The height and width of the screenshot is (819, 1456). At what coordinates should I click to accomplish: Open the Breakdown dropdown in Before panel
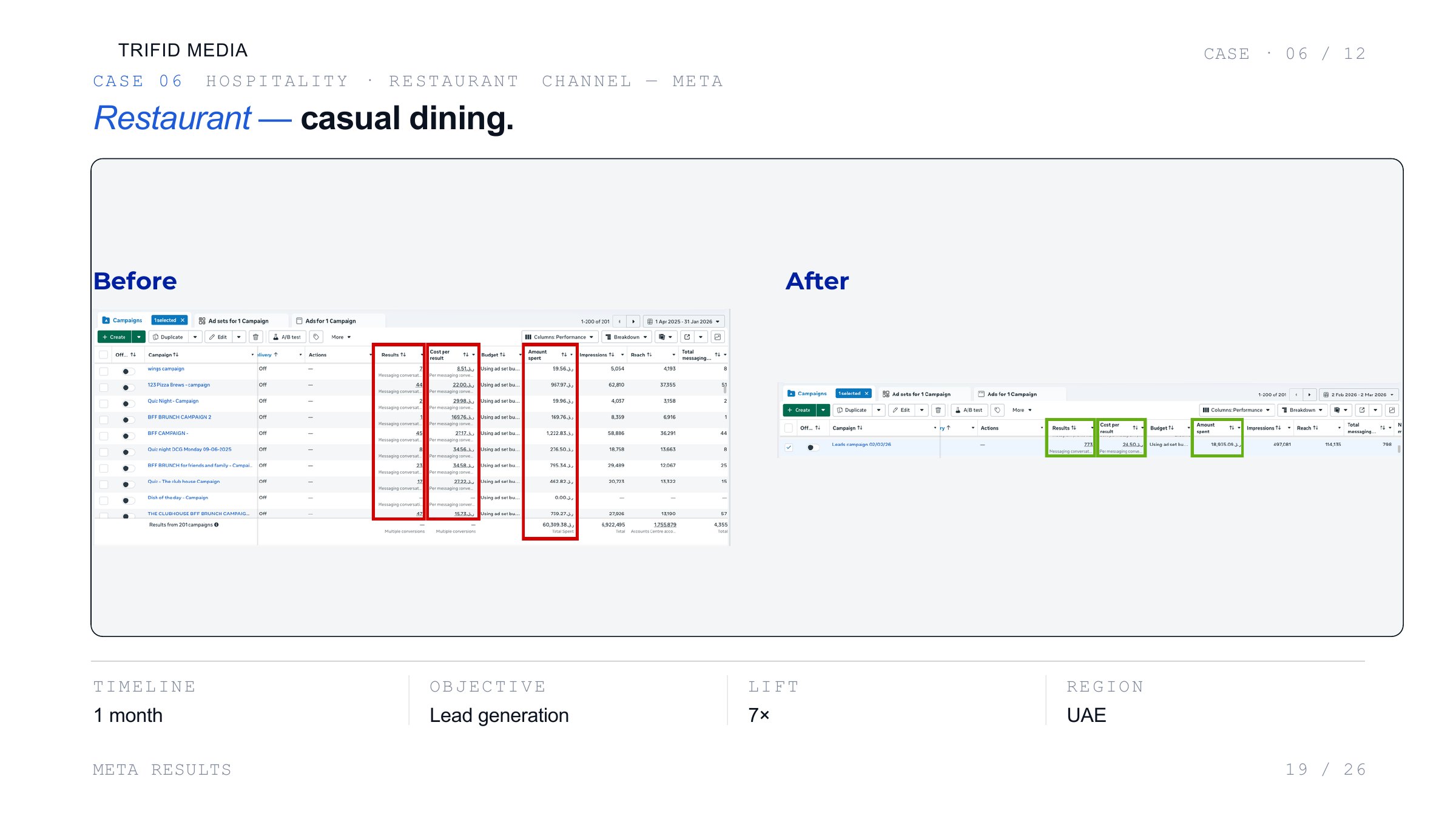pyautogui.click(x=627, y=337)
